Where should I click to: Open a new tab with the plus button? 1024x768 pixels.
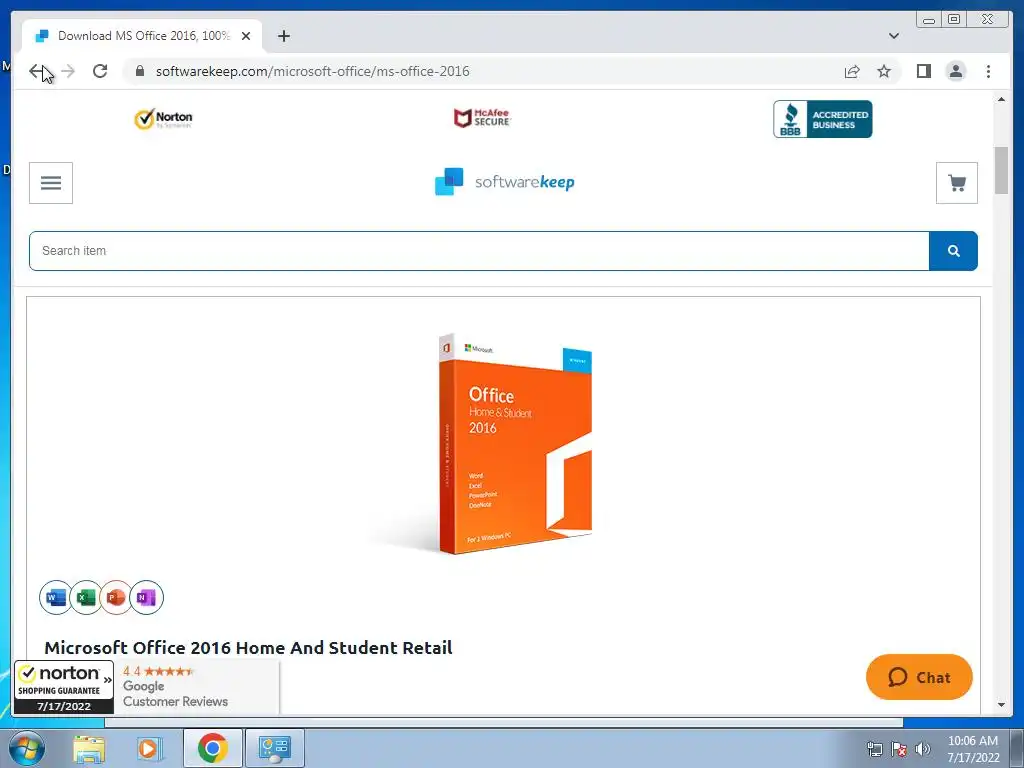coord(283,36)
